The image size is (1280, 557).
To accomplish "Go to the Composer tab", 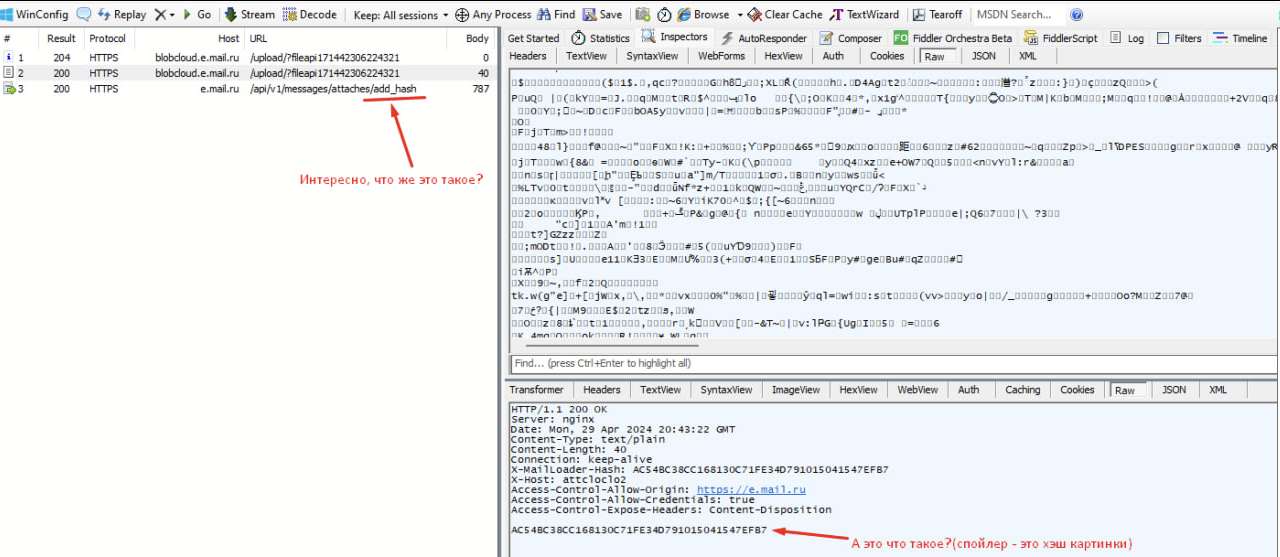I will 851,38.
